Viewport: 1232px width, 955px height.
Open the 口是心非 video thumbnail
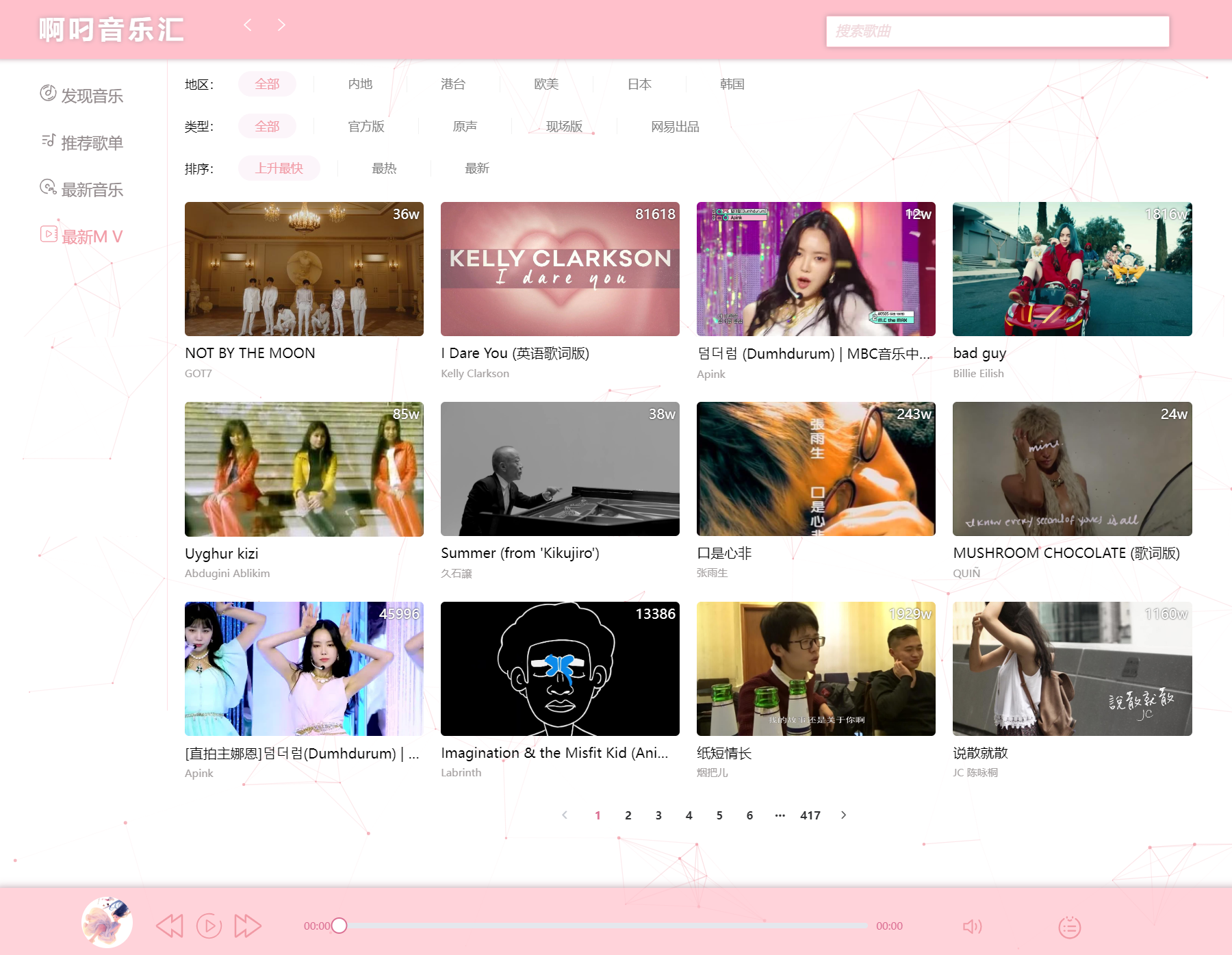tap(816, 469)
